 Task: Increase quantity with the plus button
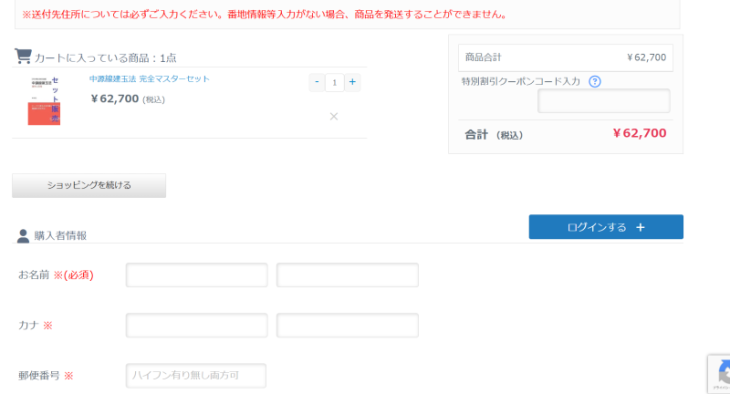point(352,82)
